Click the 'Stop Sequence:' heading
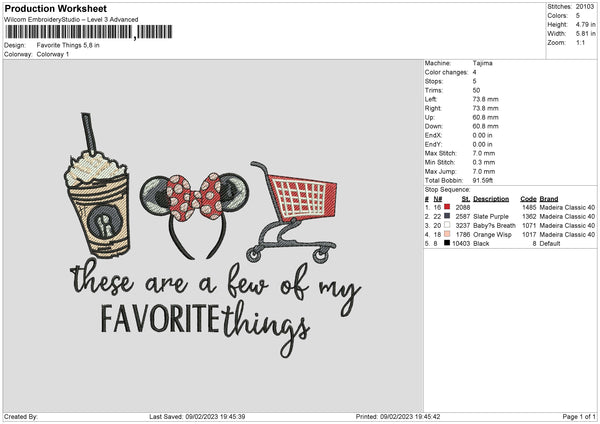600x424 pixels. point(447,189)
